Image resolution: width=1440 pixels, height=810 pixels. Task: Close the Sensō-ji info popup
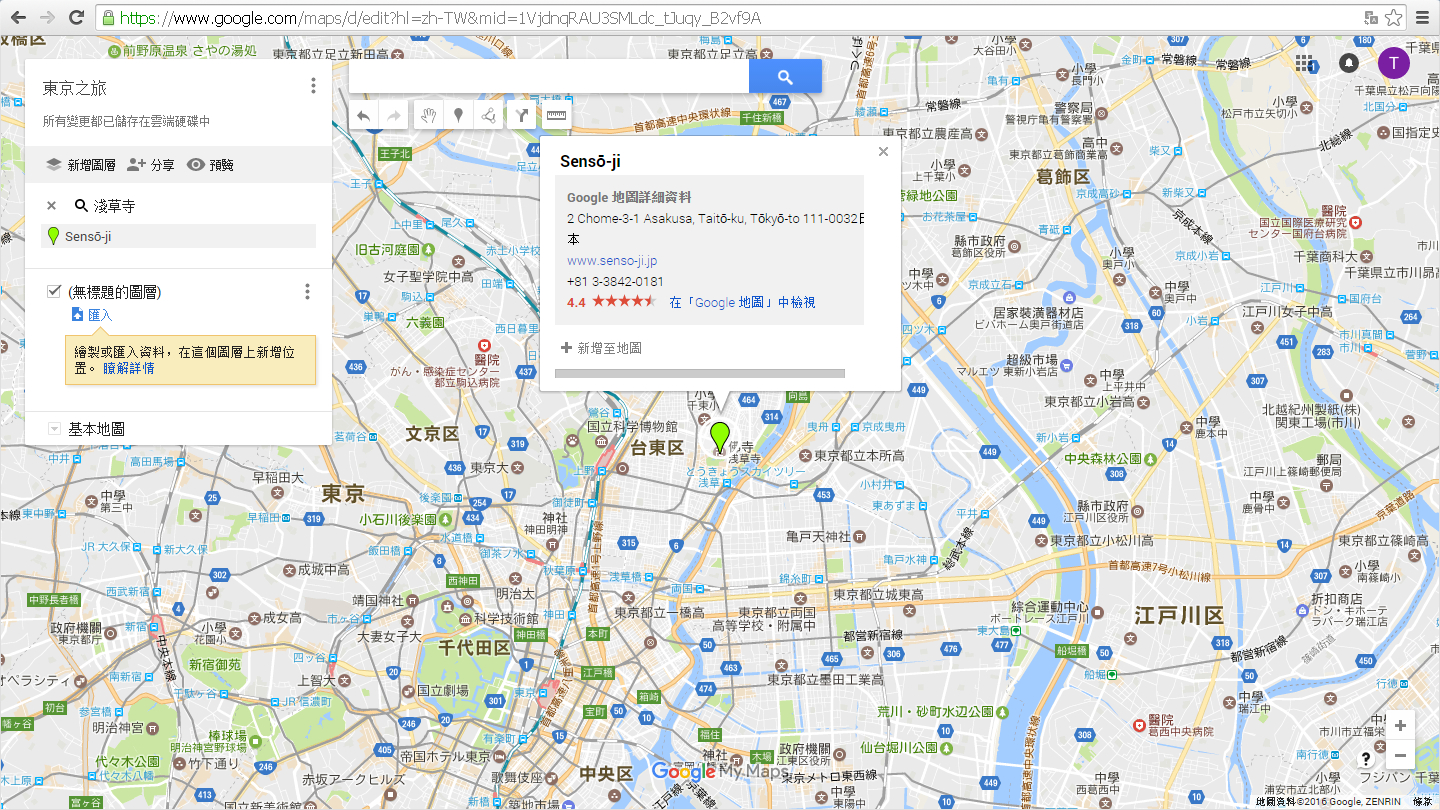tap(883, 152)
